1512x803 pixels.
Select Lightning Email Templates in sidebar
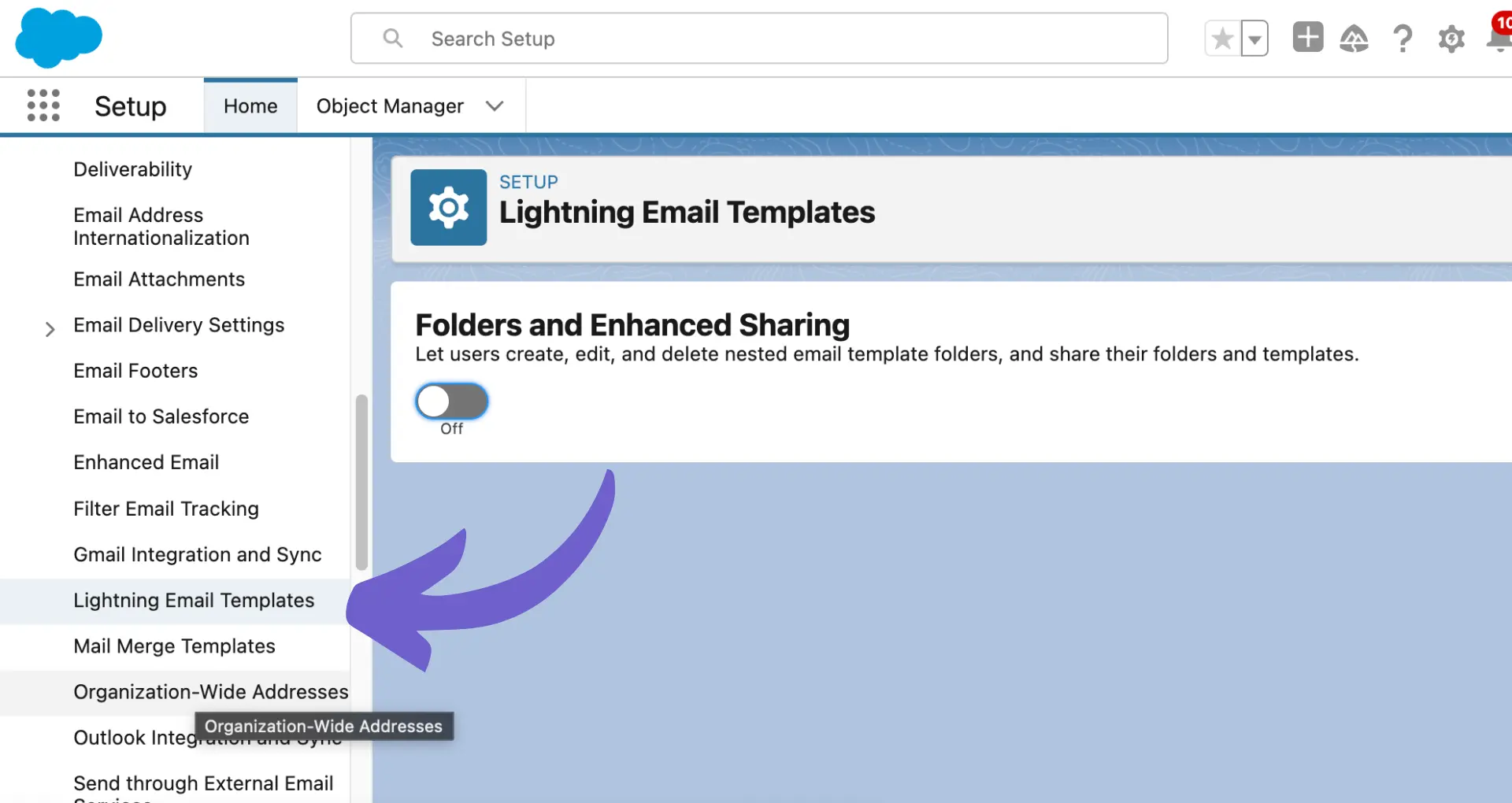pos(175,601)
